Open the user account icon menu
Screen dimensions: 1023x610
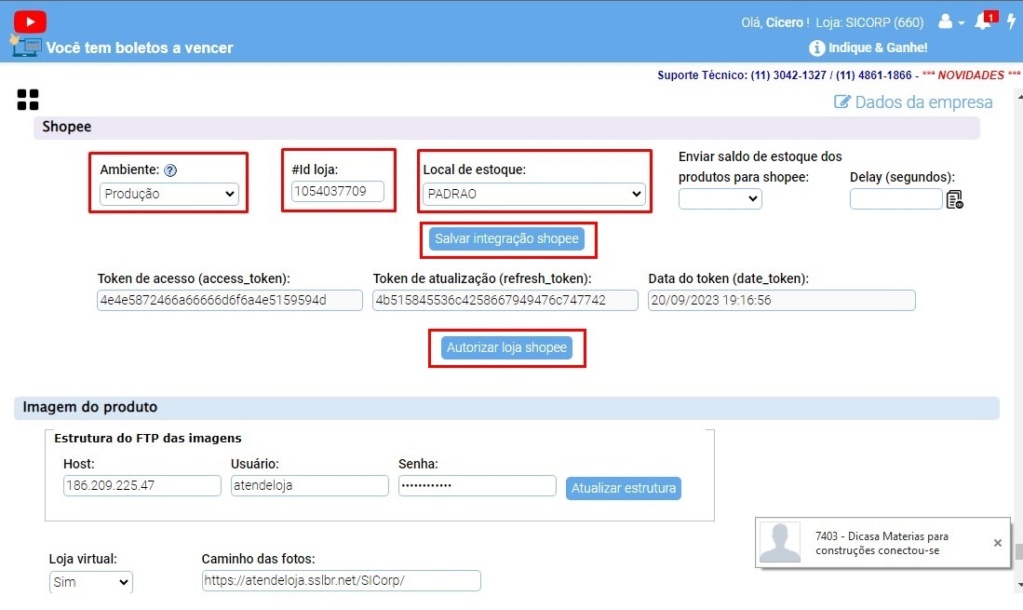[945, 22]
